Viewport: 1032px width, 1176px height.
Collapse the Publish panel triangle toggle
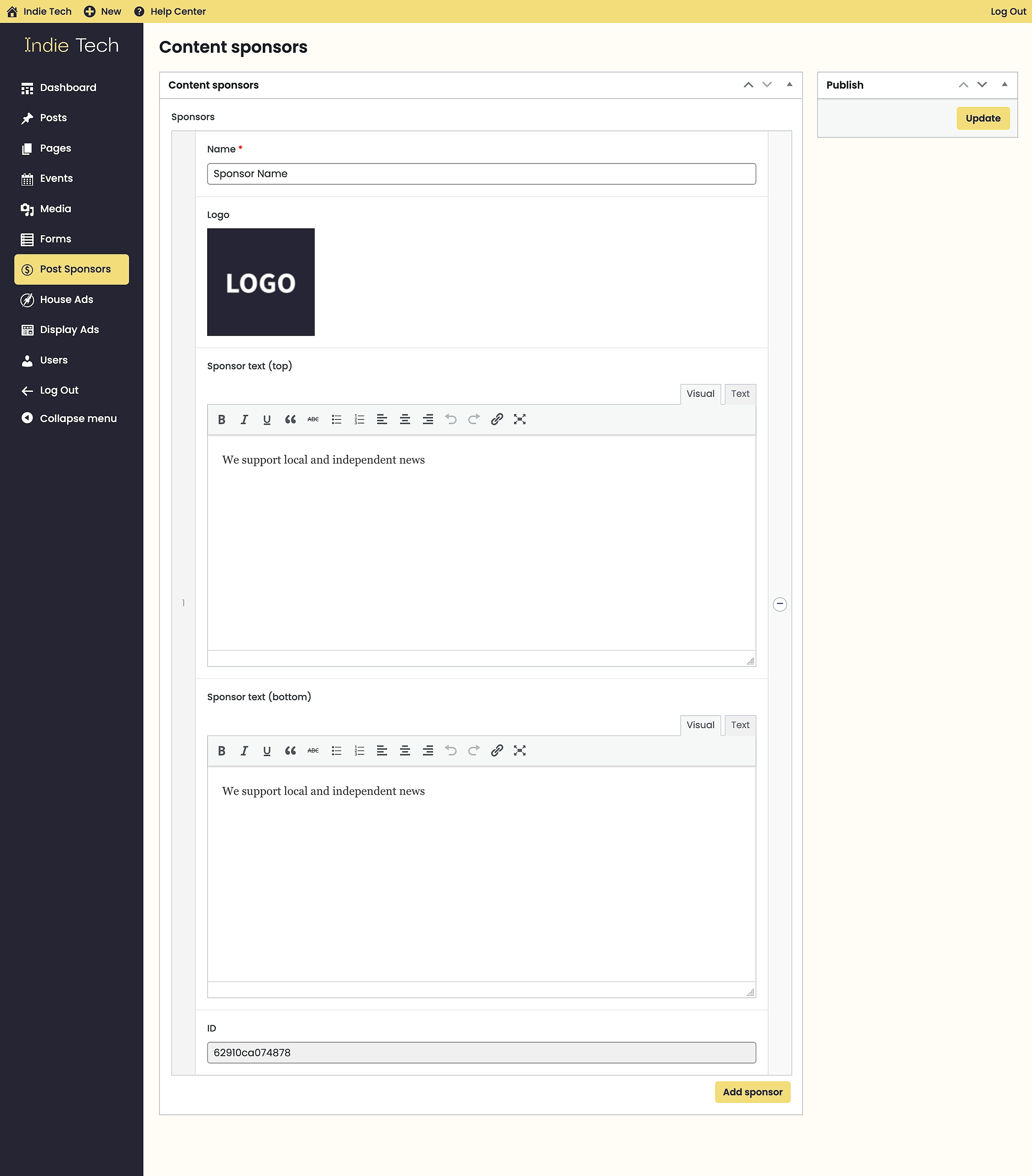click(x=1004, y=85)
